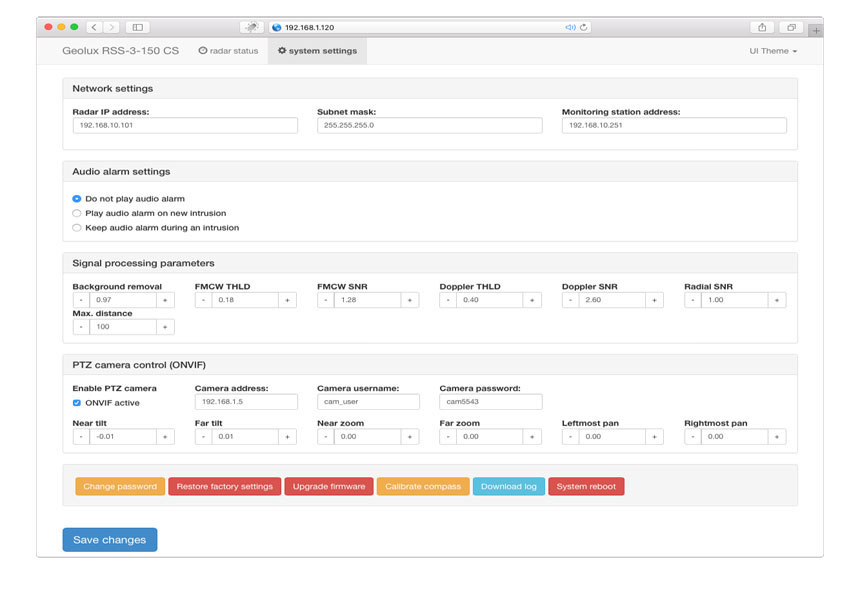The image size is (860, 600).
Task: Click the show all tabs icon
Action: (791, 27)
